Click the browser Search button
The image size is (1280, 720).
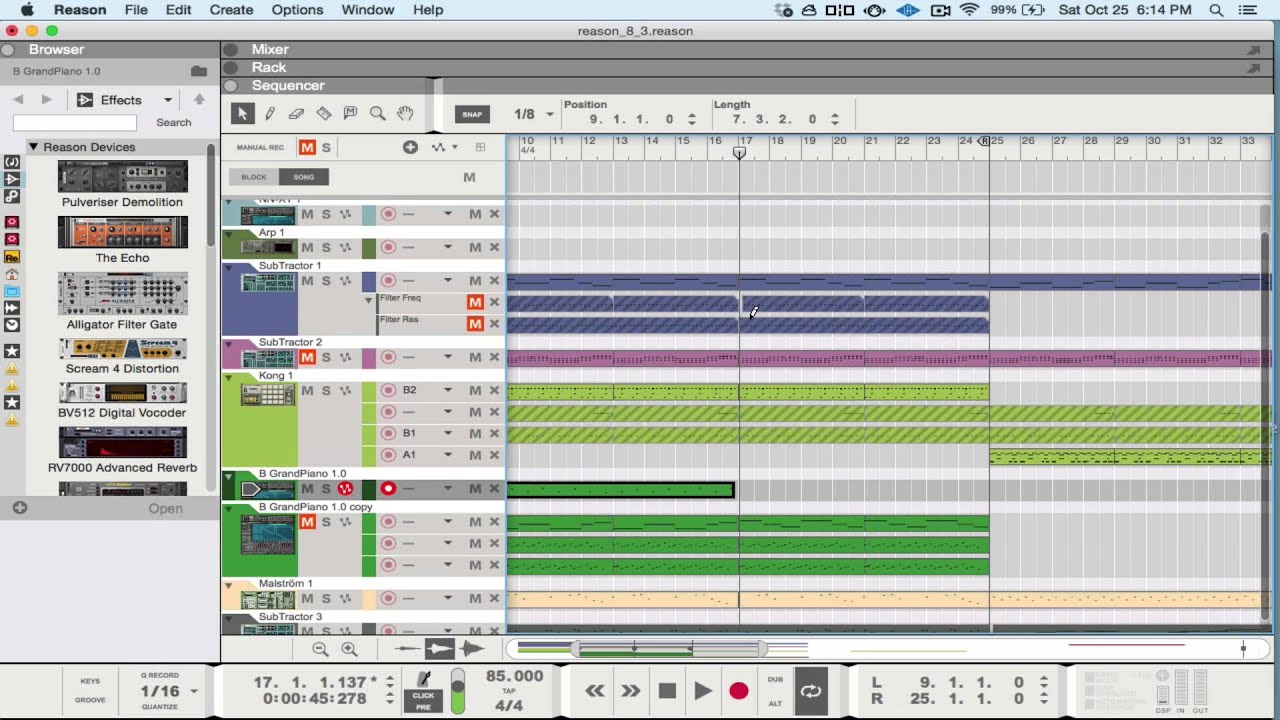pyautogui.click(x=173, y=122)
